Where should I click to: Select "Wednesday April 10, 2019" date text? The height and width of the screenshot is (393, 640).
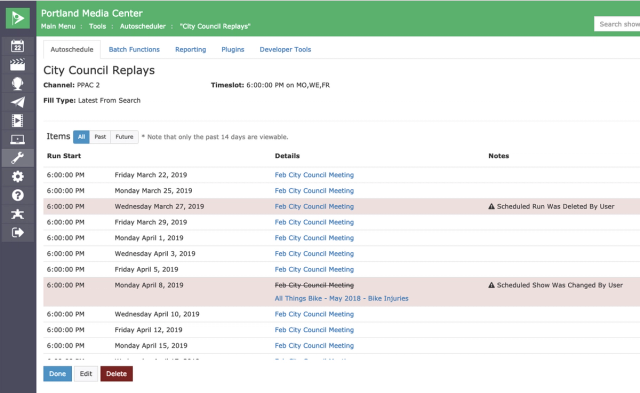pos(157,314)
